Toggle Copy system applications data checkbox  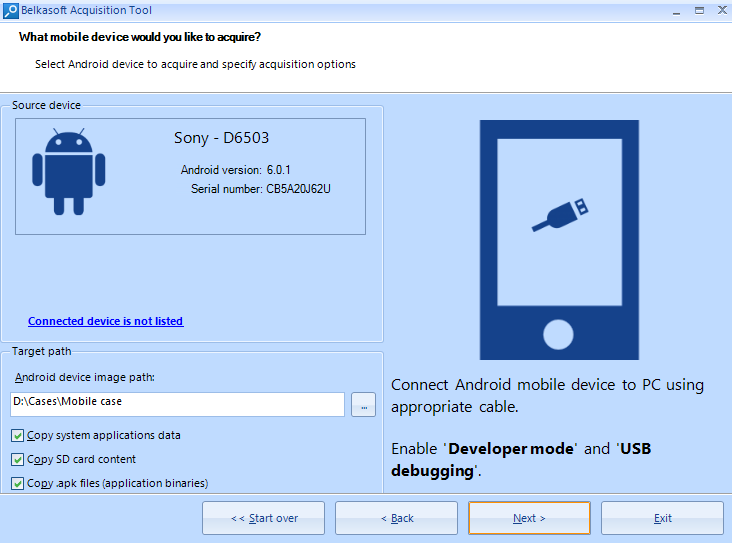click(18, 436)
